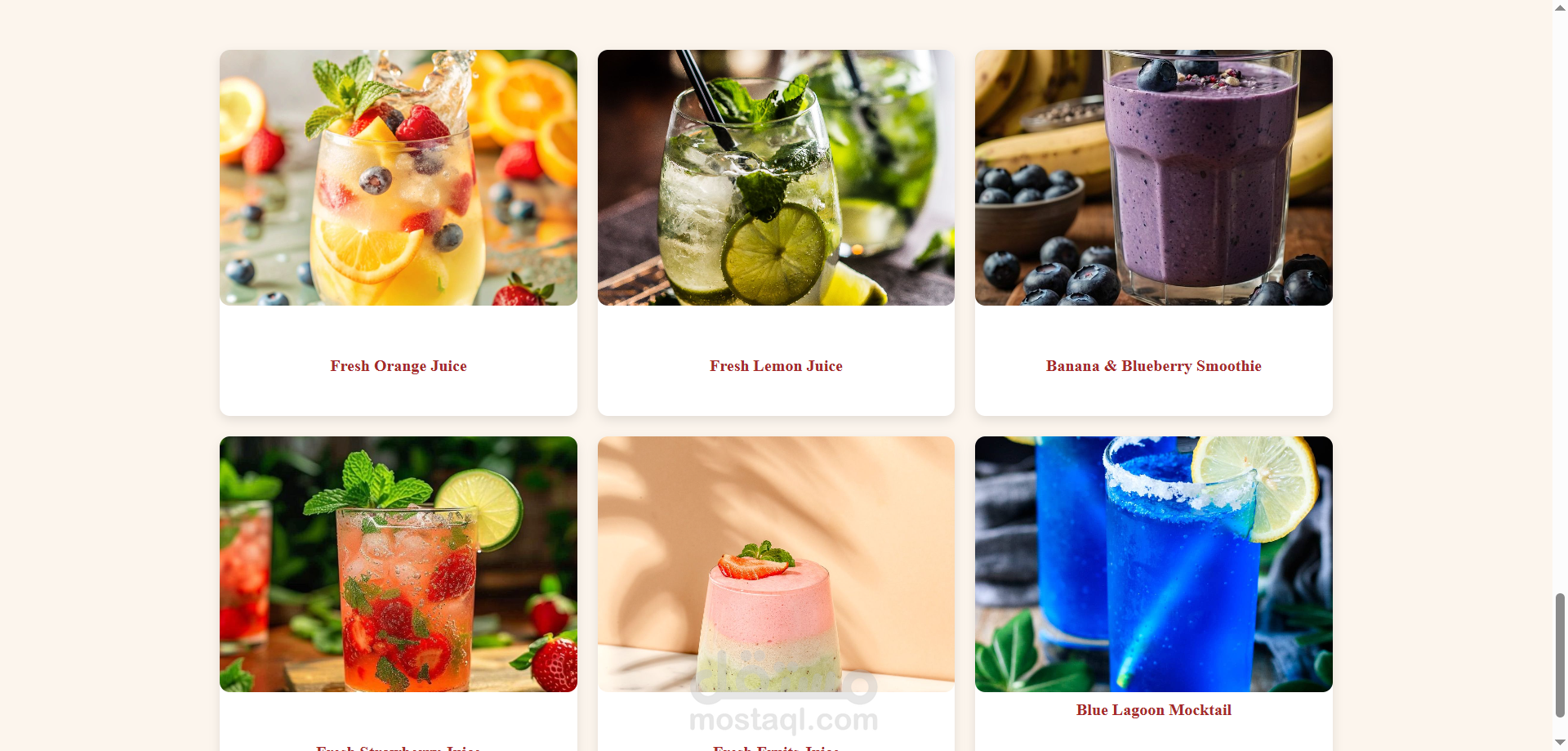
Task: Click the Fresh Orange Juice title
Action: 399,366
